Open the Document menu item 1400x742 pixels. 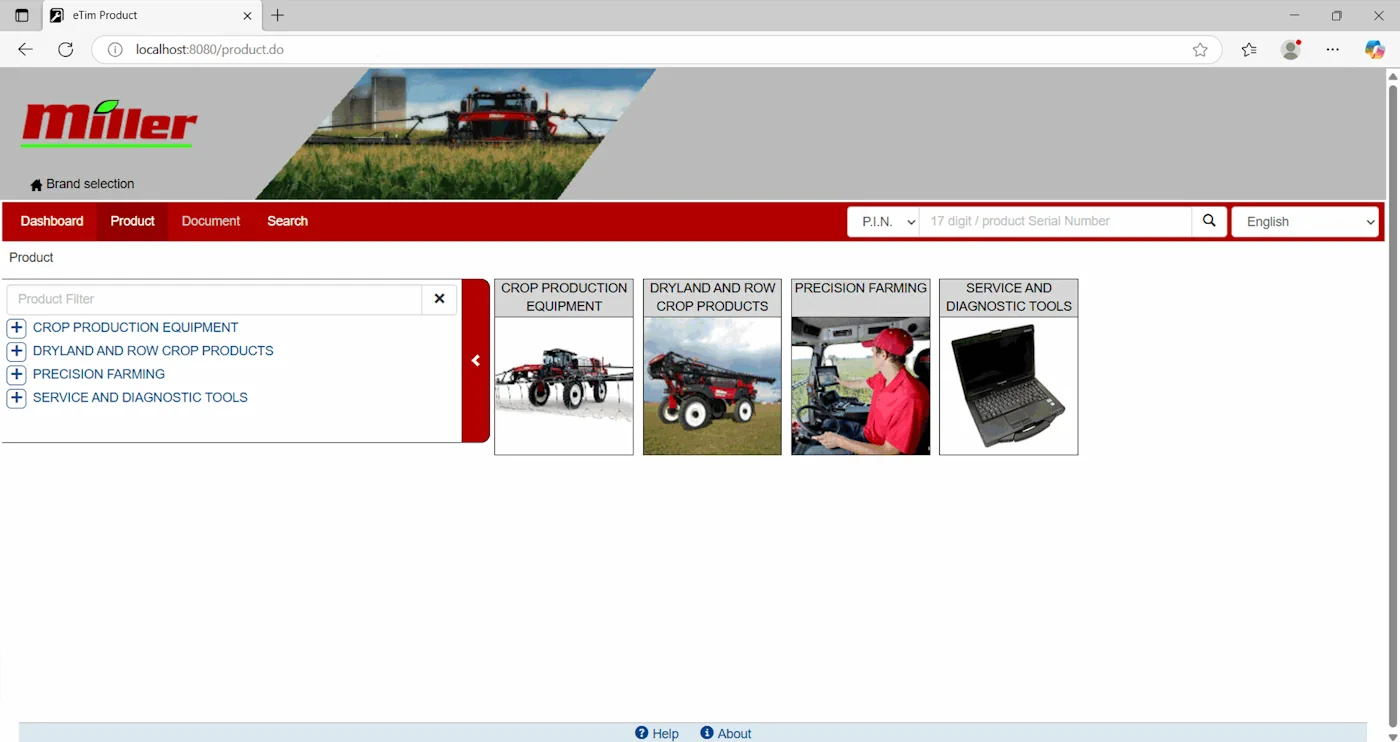pos(211,221)
